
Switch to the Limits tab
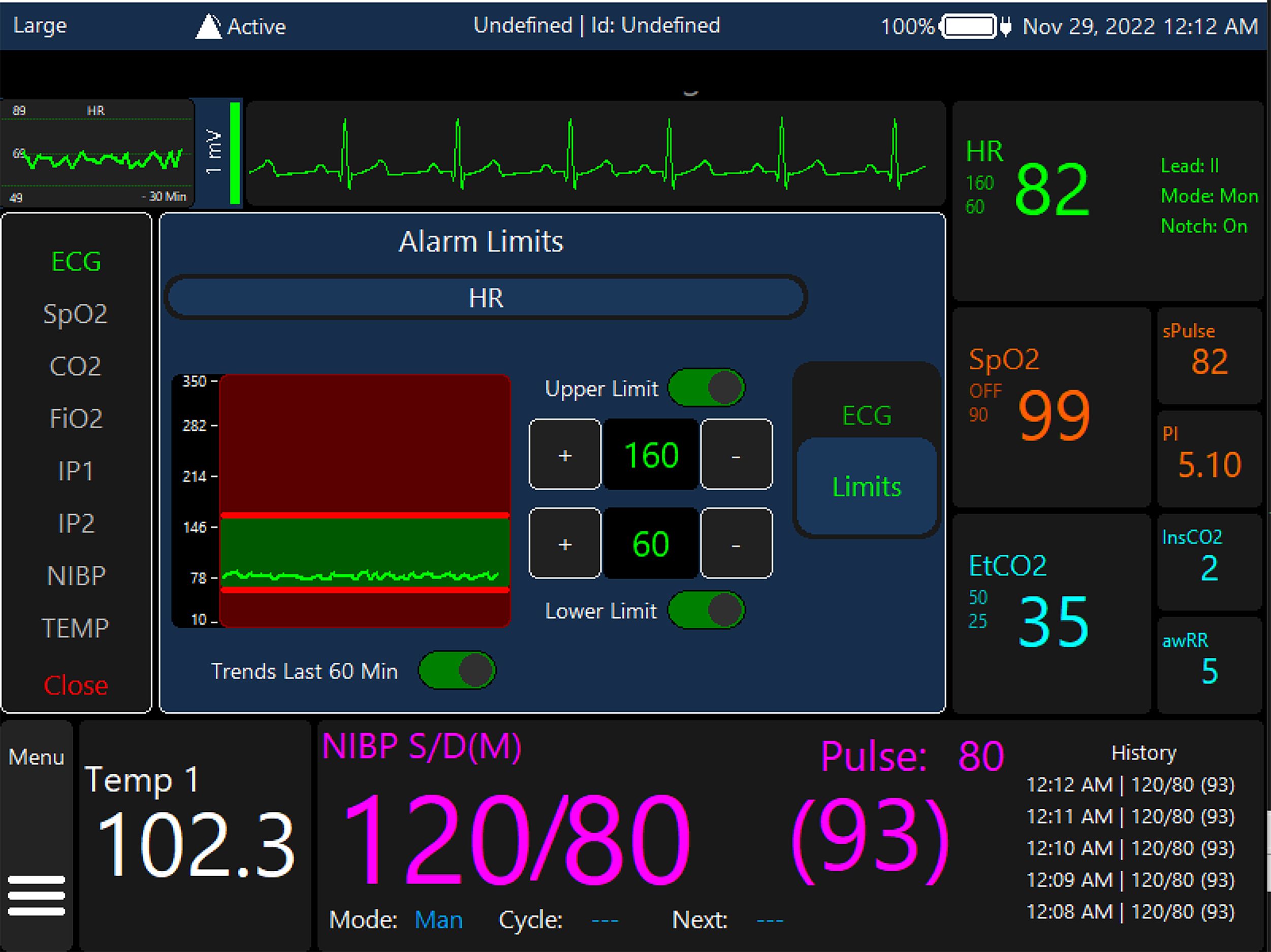point(866,486)
